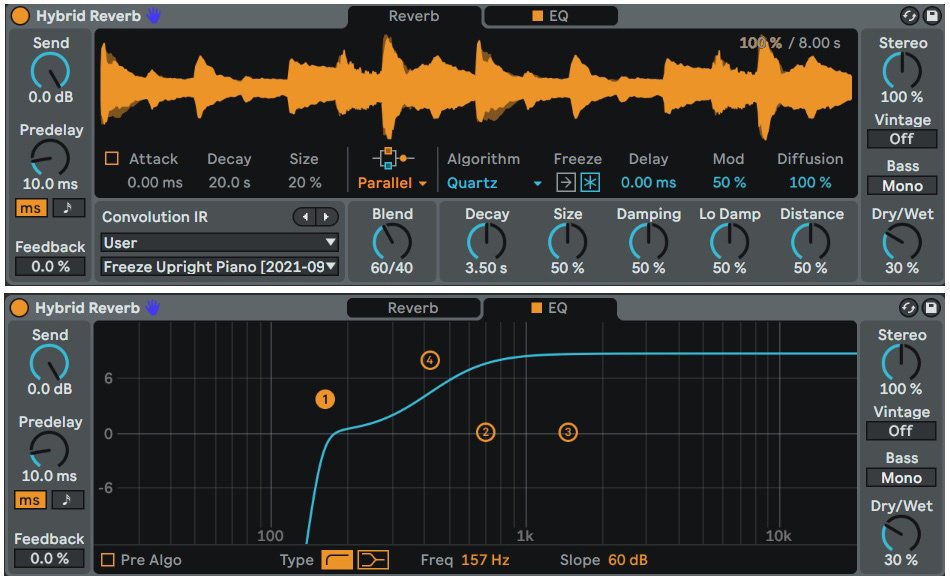Enable the Attack envelope checkbox
The image size is (950, 580).
point(111,158)
